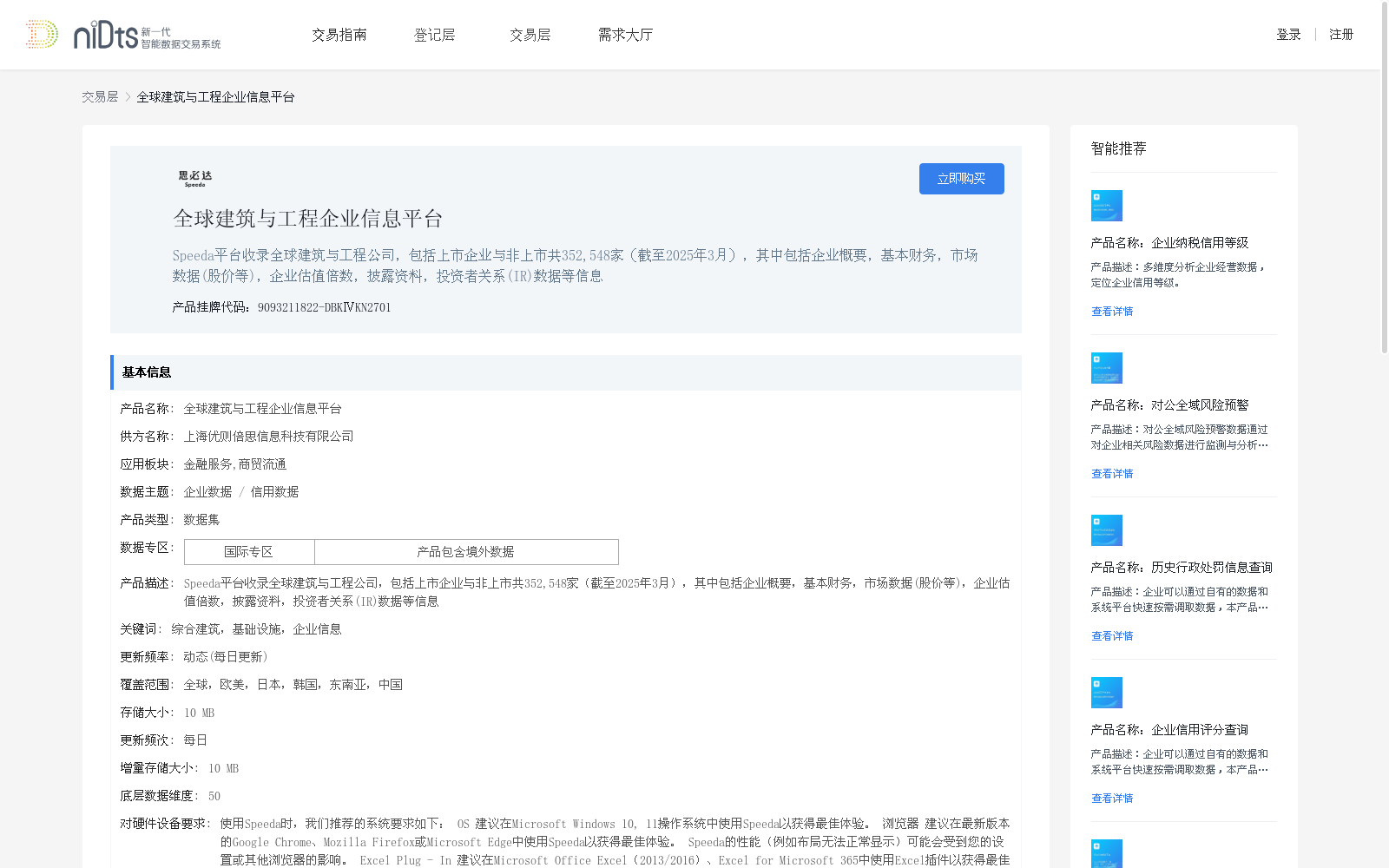The width and height of the screenshot is (1389, 868).
Task: Click the Speeda supplier logo
Action: 195,179
